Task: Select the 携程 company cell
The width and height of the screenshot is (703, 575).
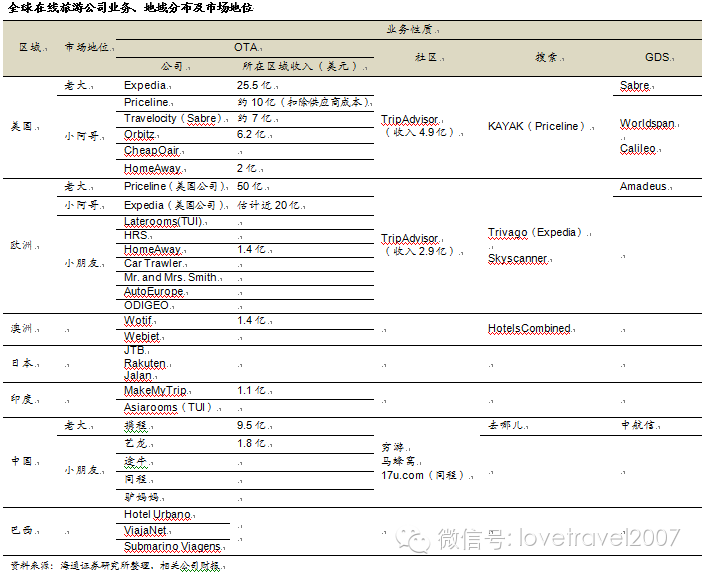Action: coord(136,425)
